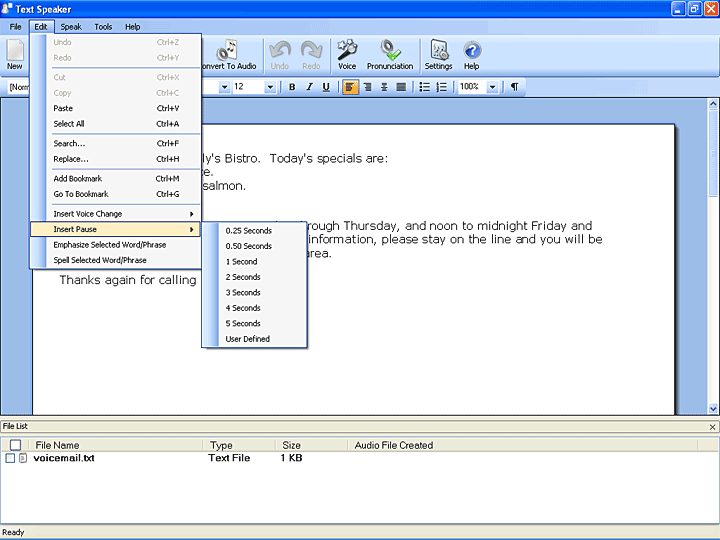Image resolution: width=720 pixels, height=540 pixels.
Task: Toggle Italic formatting
Action: click(x=309, y=87)
